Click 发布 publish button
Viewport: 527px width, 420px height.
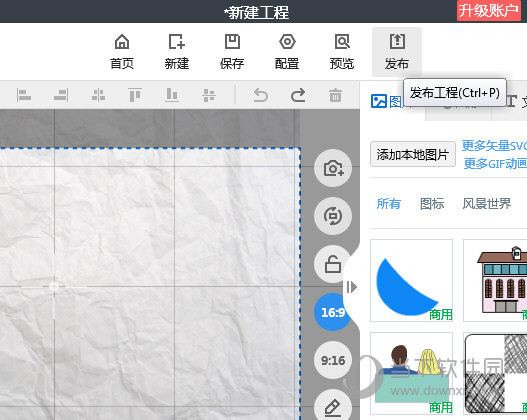[x=397, y=52]
